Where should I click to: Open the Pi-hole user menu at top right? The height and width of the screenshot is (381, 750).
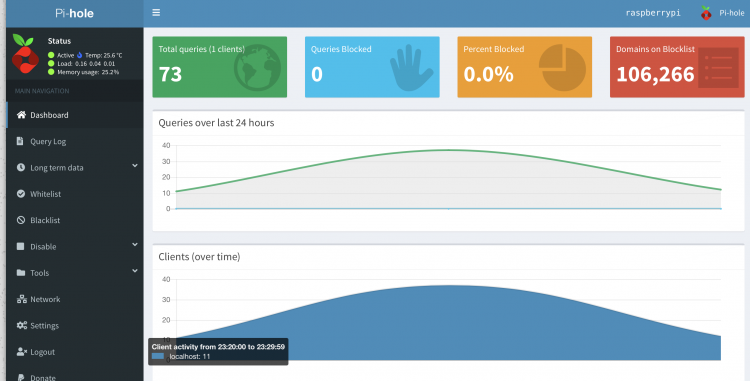(x=722, y=13)
